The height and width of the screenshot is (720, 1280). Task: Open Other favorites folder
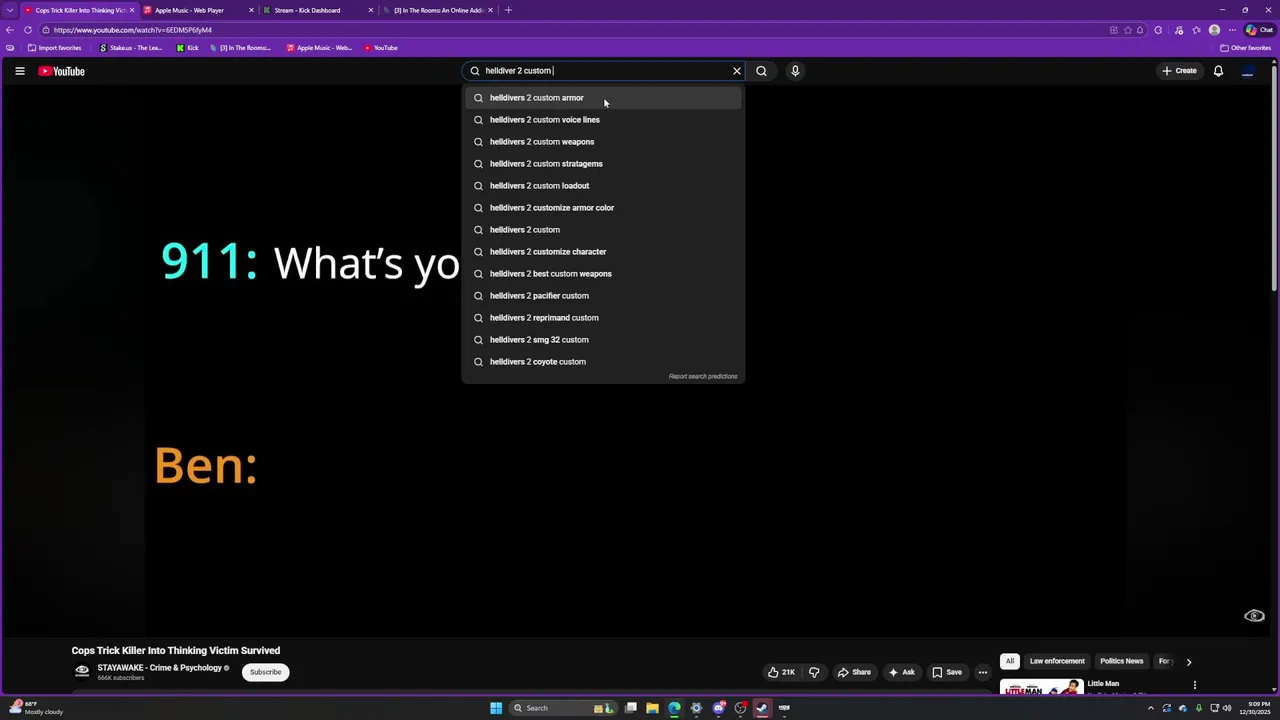(x=1245, y=48)
